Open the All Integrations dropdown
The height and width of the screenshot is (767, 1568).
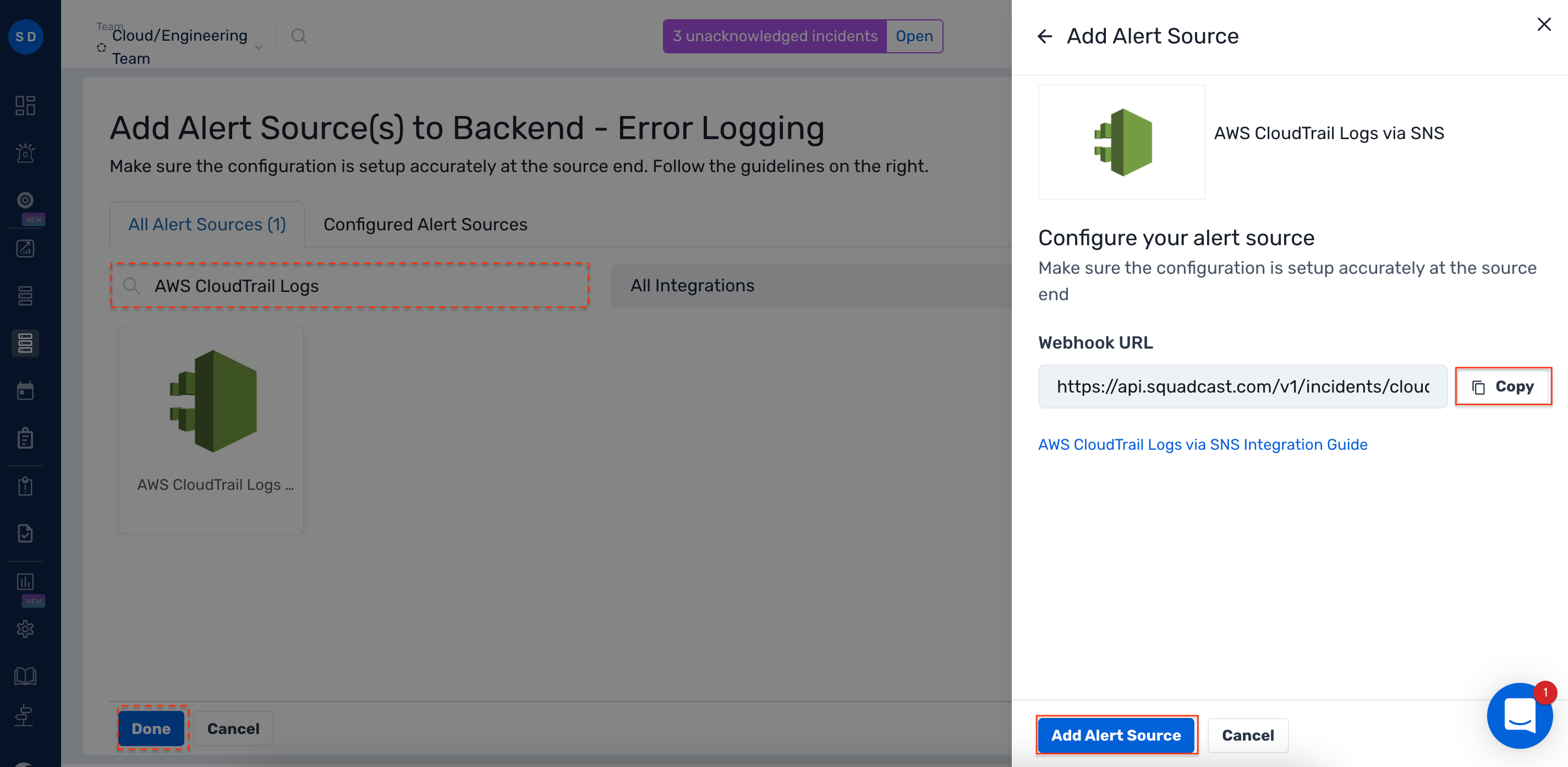coord(693,285)
